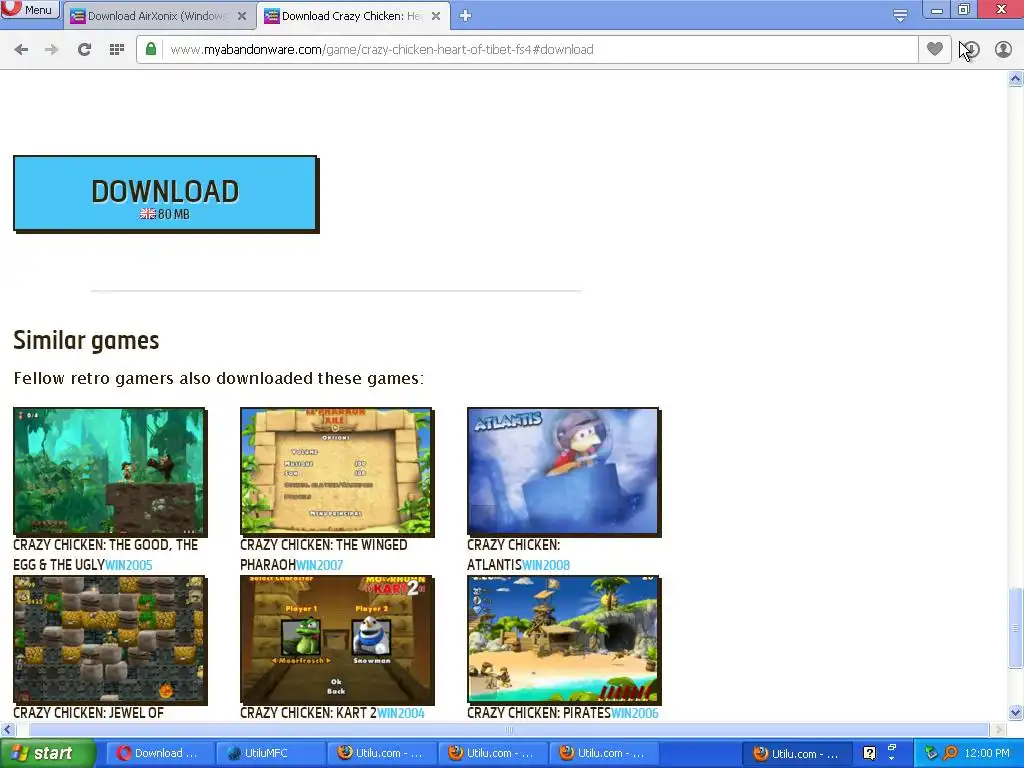The height and width of the screenshot is (768, 1024).
Task: Click the orange magnifier tray icon
Action: pos(951,754)
